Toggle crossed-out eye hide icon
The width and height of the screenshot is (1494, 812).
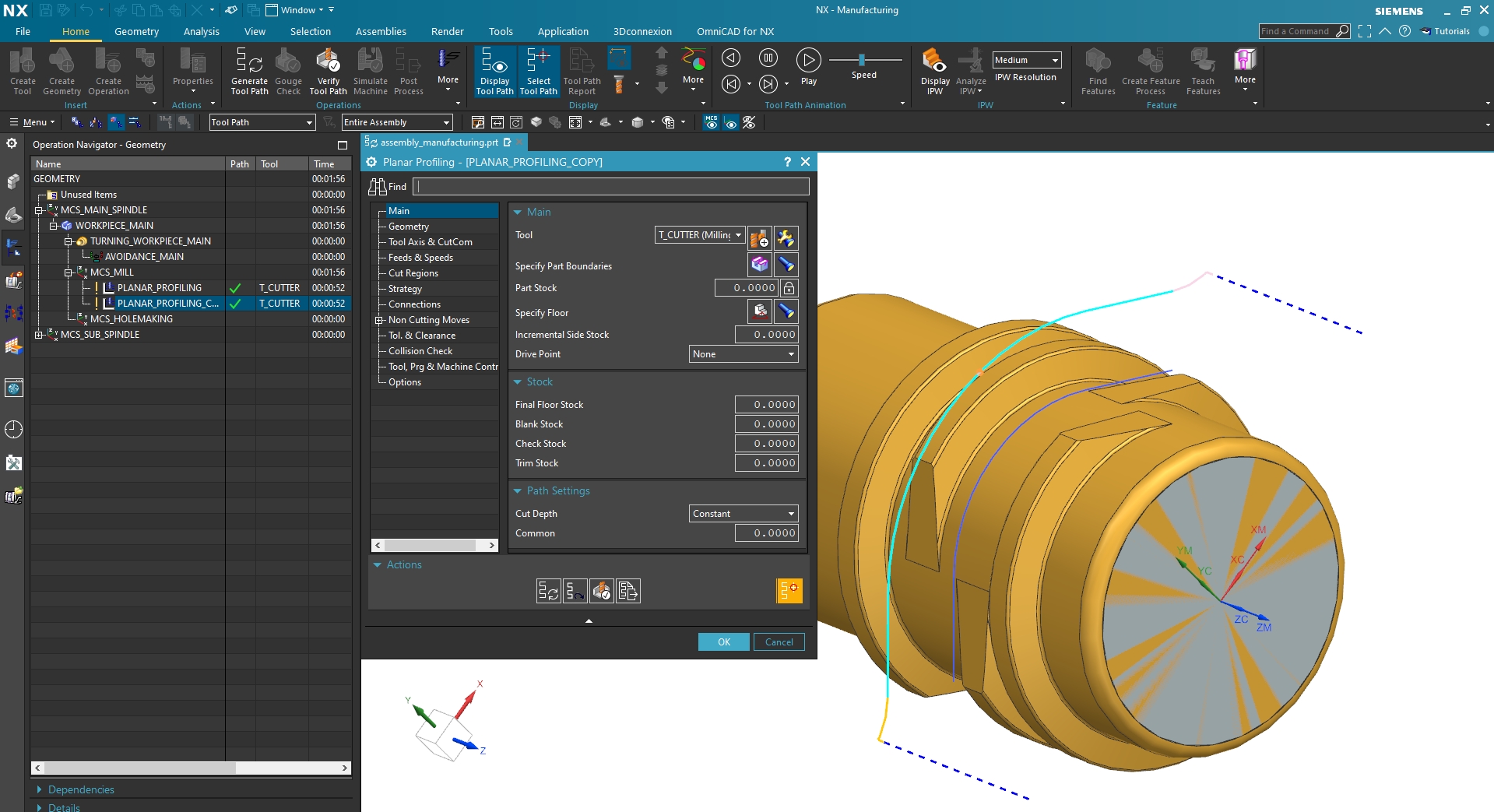749,122
